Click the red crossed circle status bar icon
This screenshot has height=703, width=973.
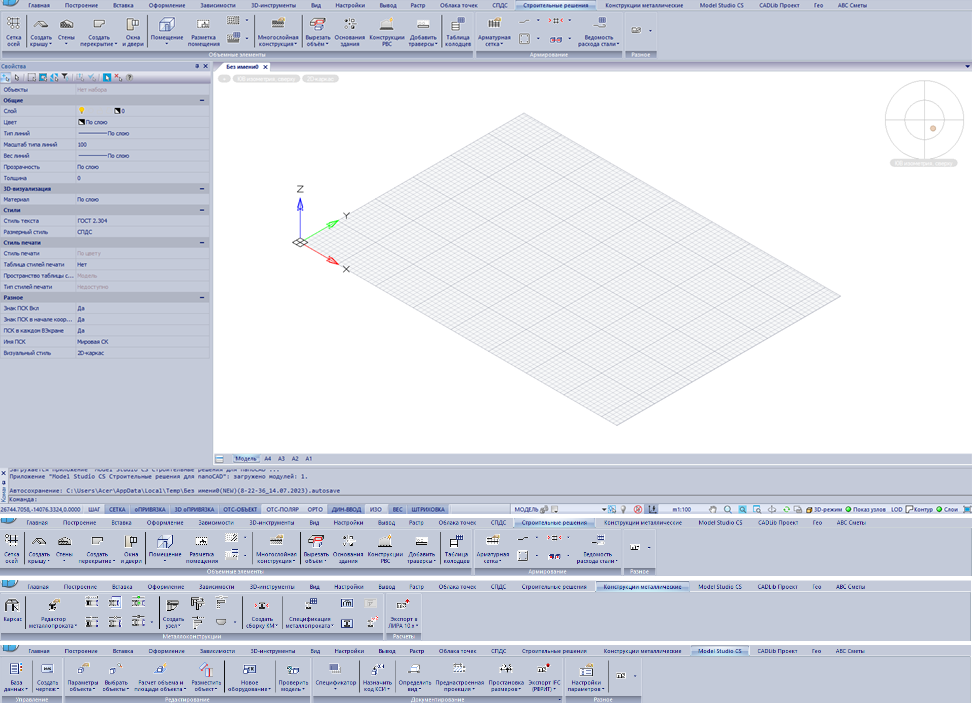638,509
